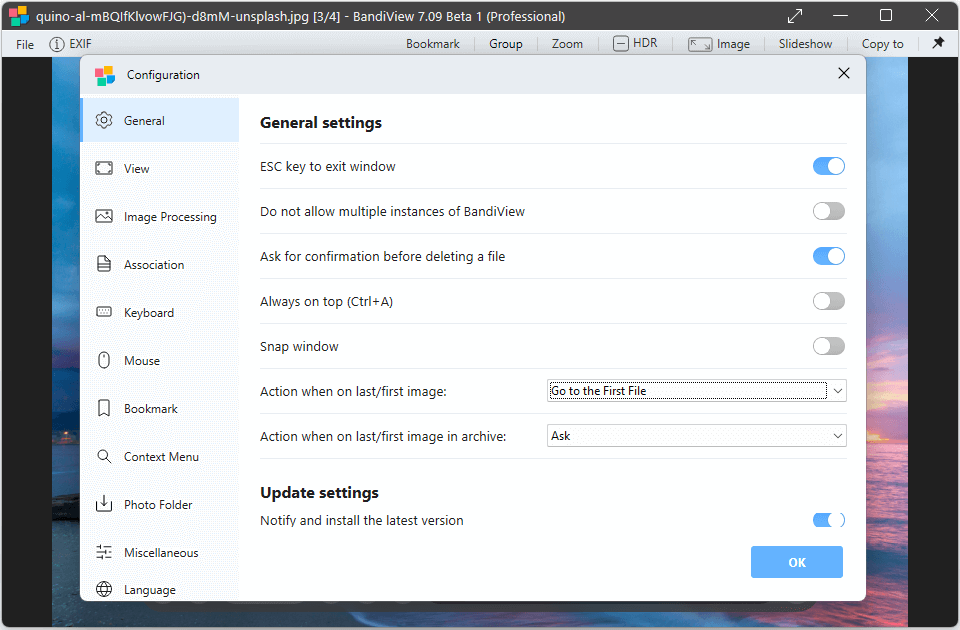Click the Photo Folder download icon
The height and width of the screenshot is (630, 960).
104,505
